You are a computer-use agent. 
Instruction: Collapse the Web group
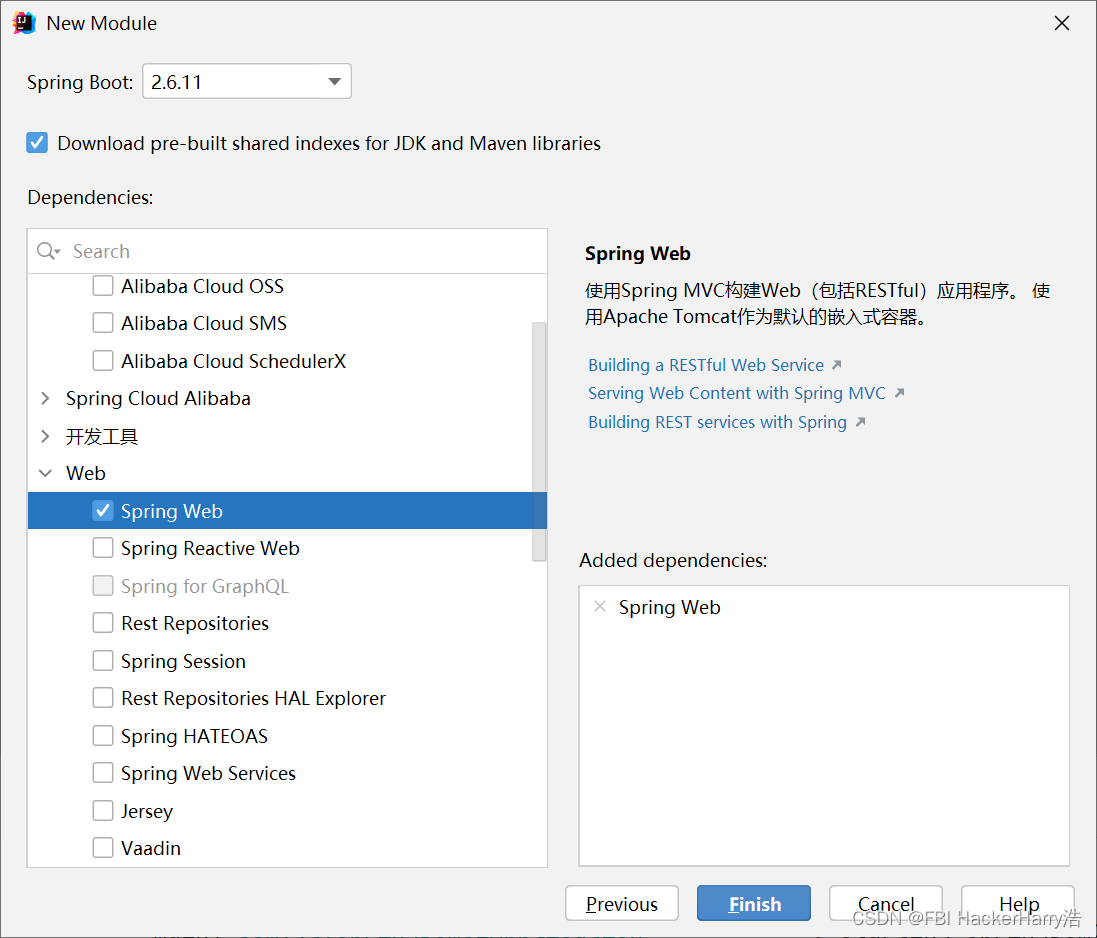click(x=45, y=473)
